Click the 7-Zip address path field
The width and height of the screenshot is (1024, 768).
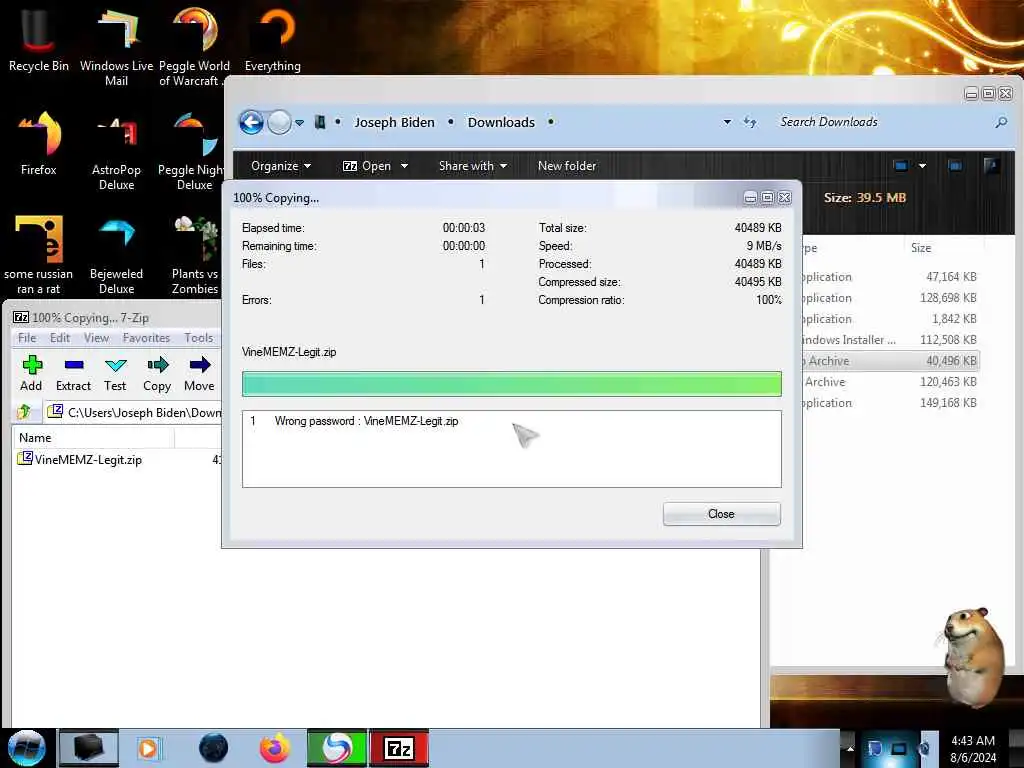click(134, 412)
